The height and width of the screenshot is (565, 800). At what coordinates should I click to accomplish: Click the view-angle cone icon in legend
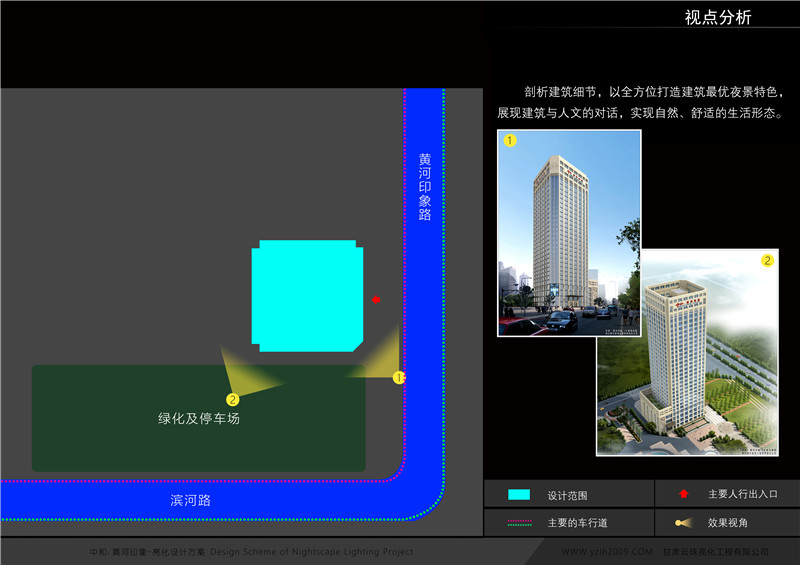pos(683,522)
